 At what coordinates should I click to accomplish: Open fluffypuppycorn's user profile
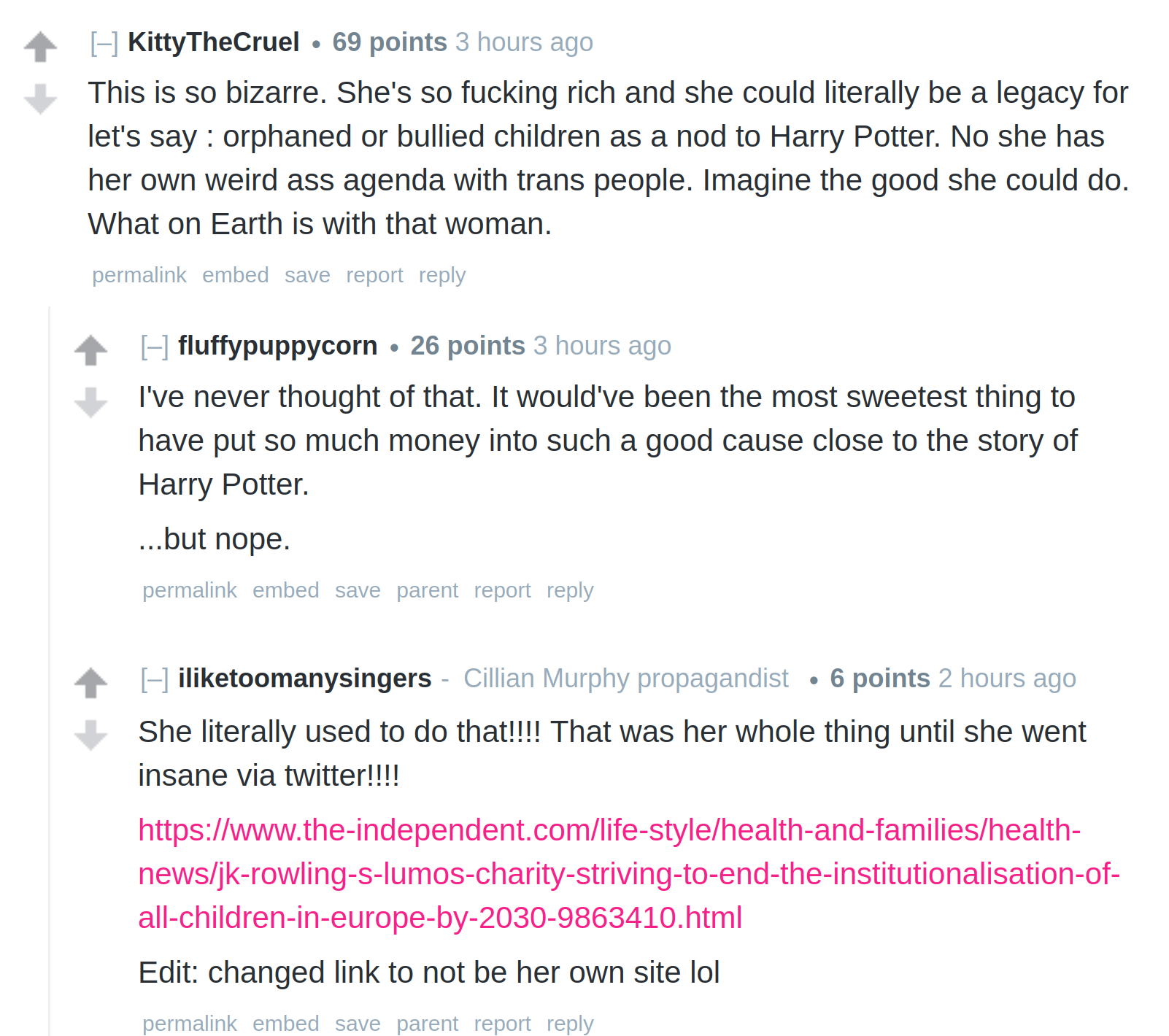278,346
